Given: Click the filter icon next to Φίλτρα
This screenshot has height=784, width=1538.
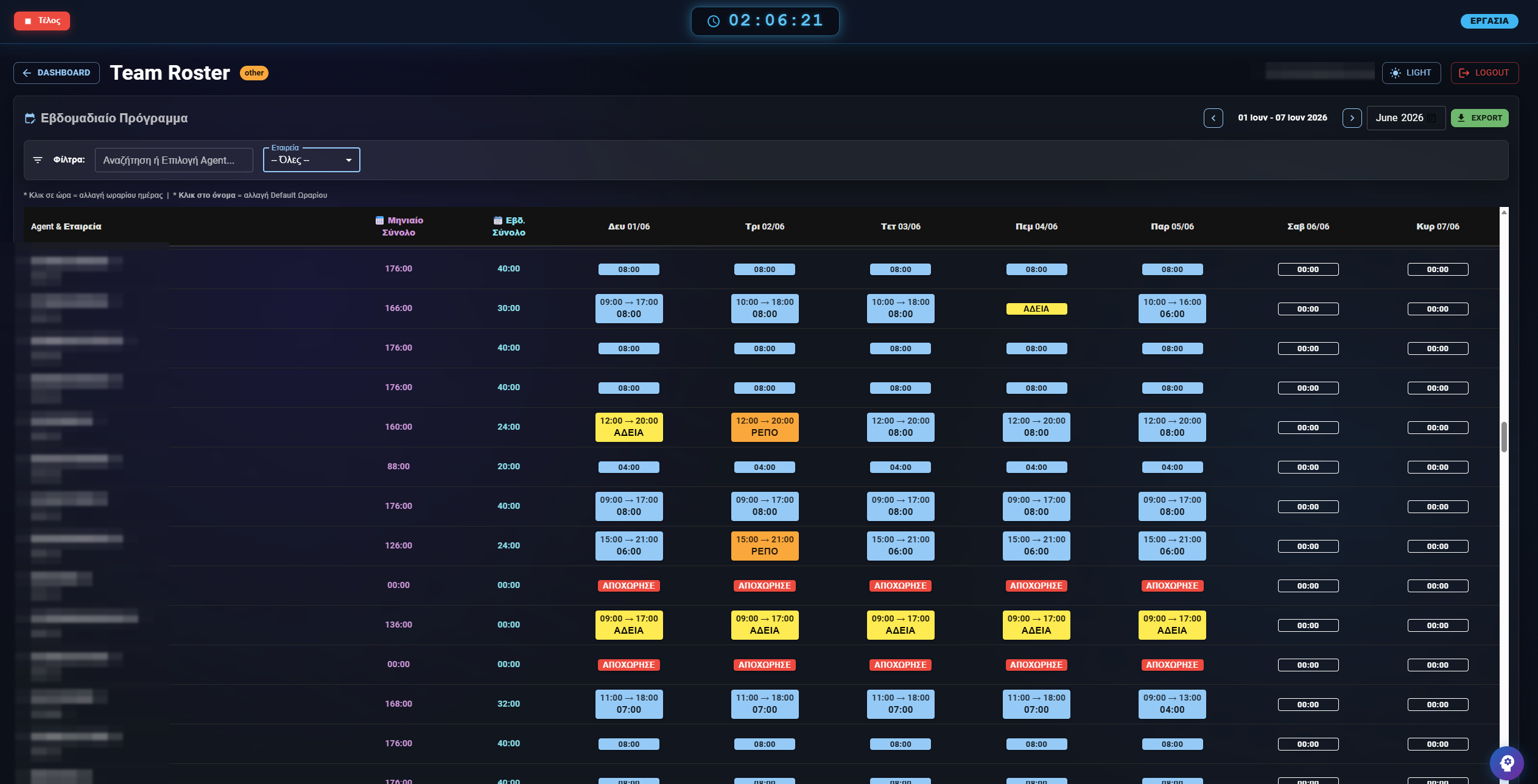Looking at the screenshot, I should 38,160.
